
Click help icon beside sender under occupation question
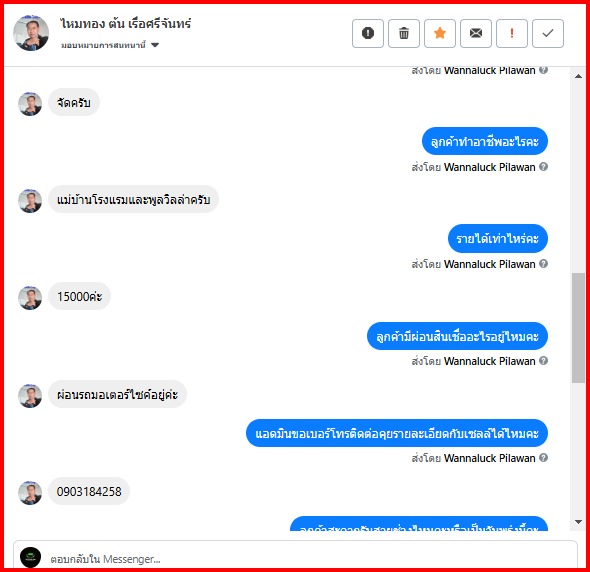(x=543, y=167)
